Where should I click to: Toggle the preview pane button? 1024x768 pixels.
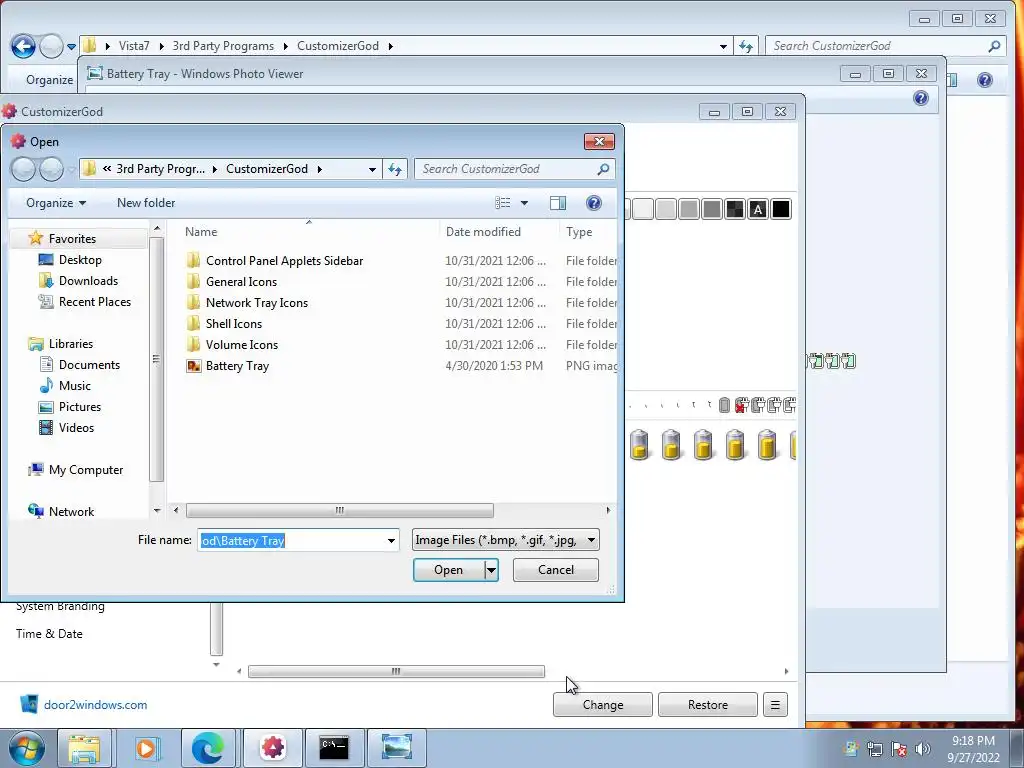point(558,203)
